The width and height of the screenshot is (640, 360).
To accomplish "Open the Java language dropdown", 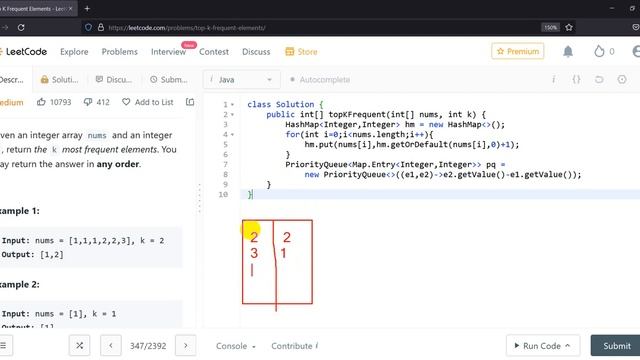I will [242, 80].
